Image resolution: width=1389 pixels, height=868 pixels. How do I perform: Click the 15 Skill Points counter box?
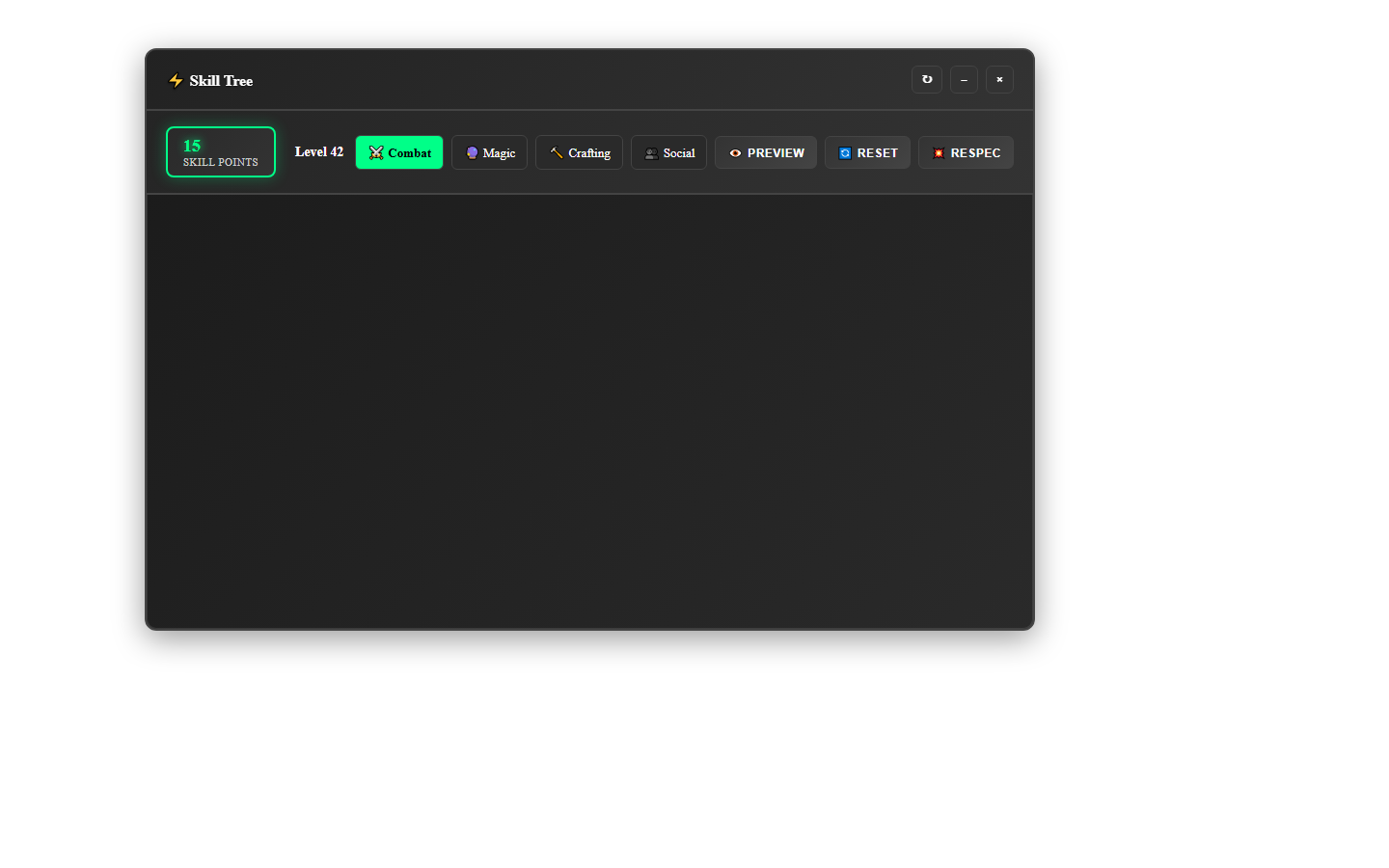point(221,152)
